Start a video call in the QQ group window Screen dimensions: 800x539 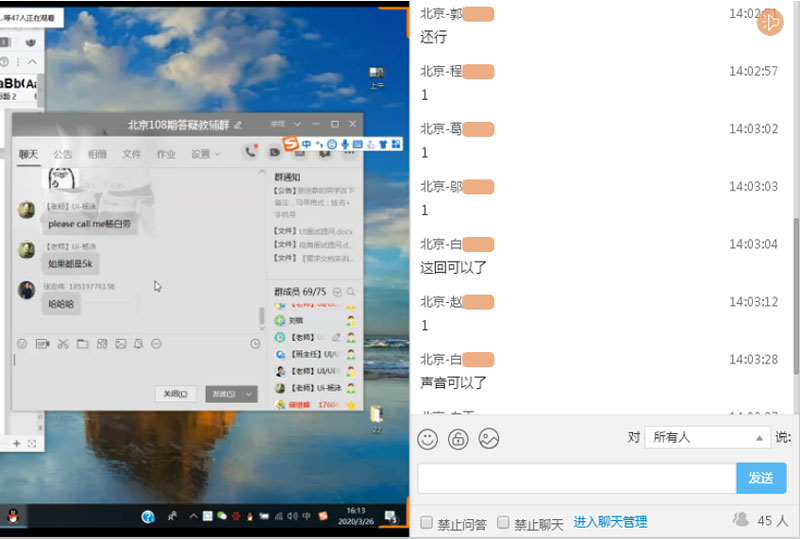274,153
